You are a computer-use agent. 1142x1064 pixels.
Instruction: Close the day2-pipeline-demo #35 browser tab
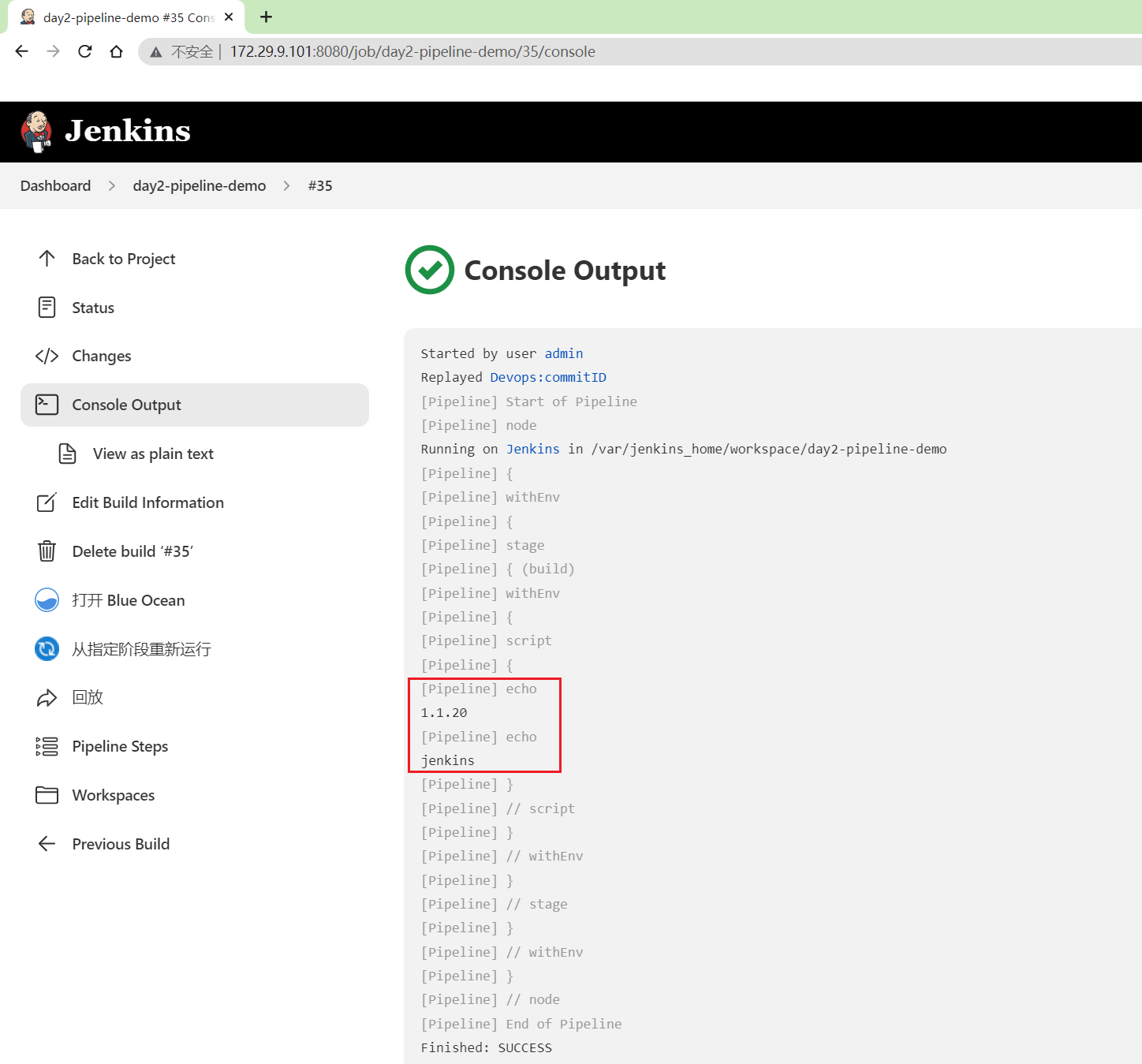point(229,17)
